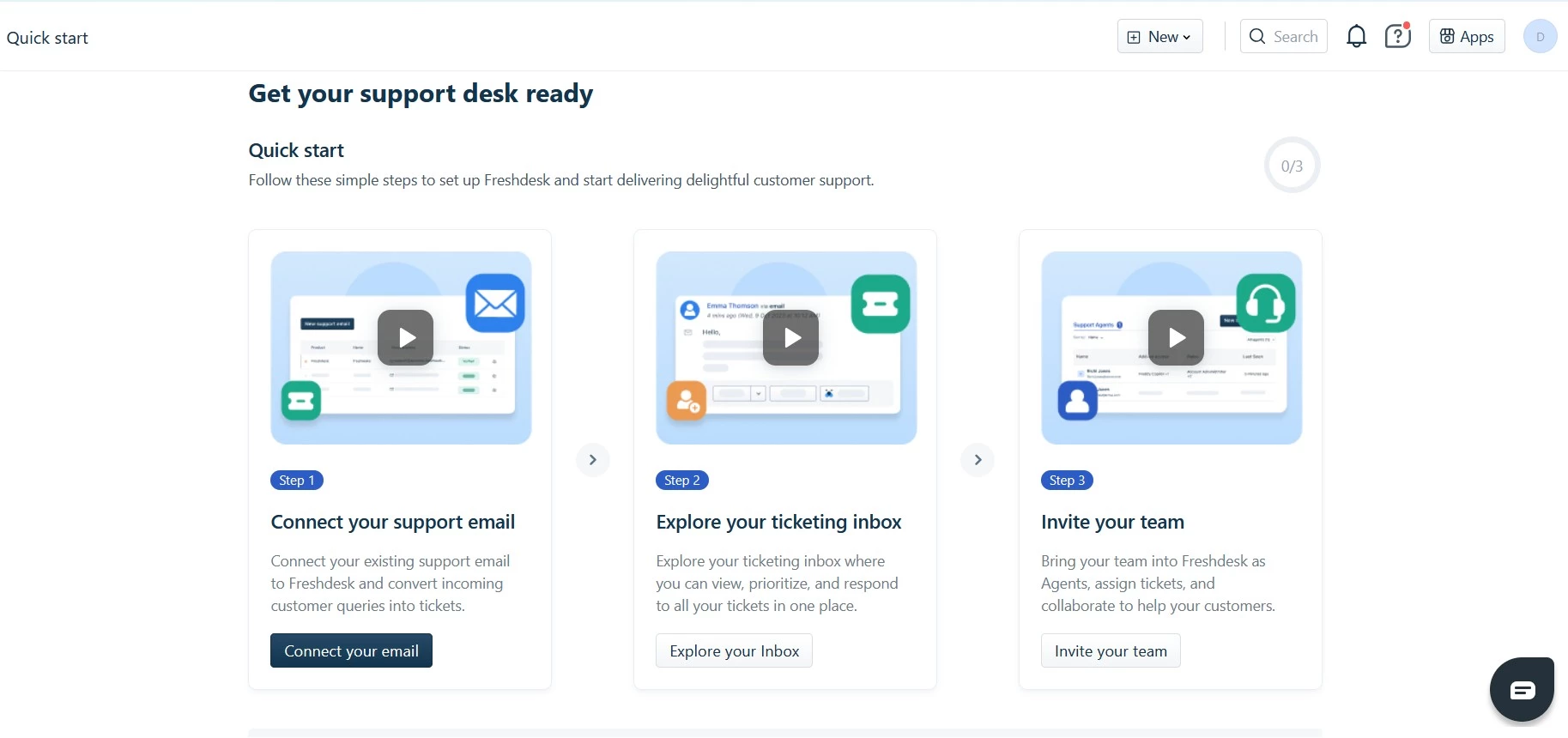Click the Quick start page title in header

pos(47,38)
